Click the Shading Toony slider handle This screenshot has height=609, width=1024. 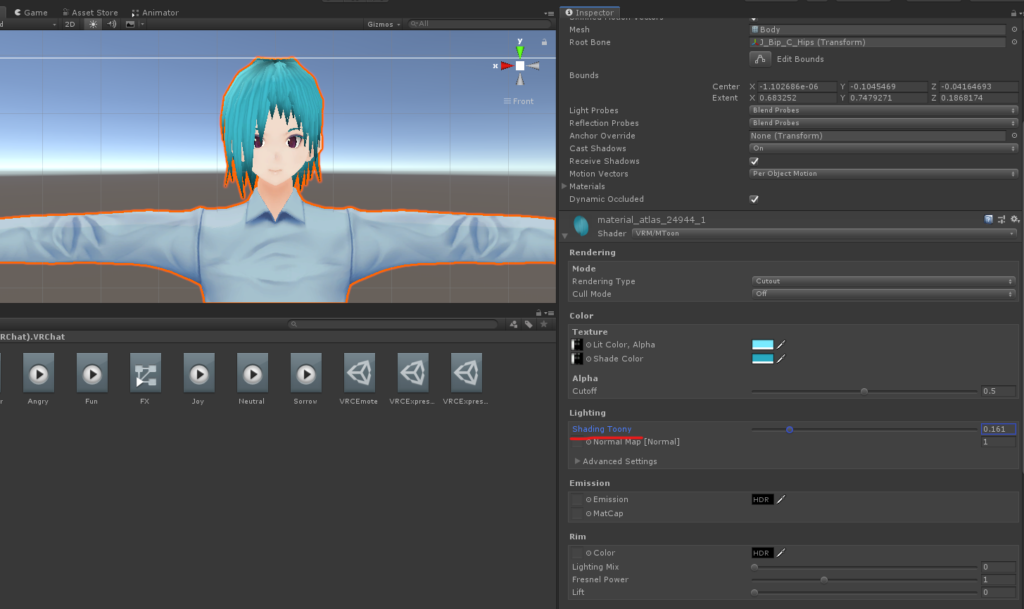tap(790, 429)
